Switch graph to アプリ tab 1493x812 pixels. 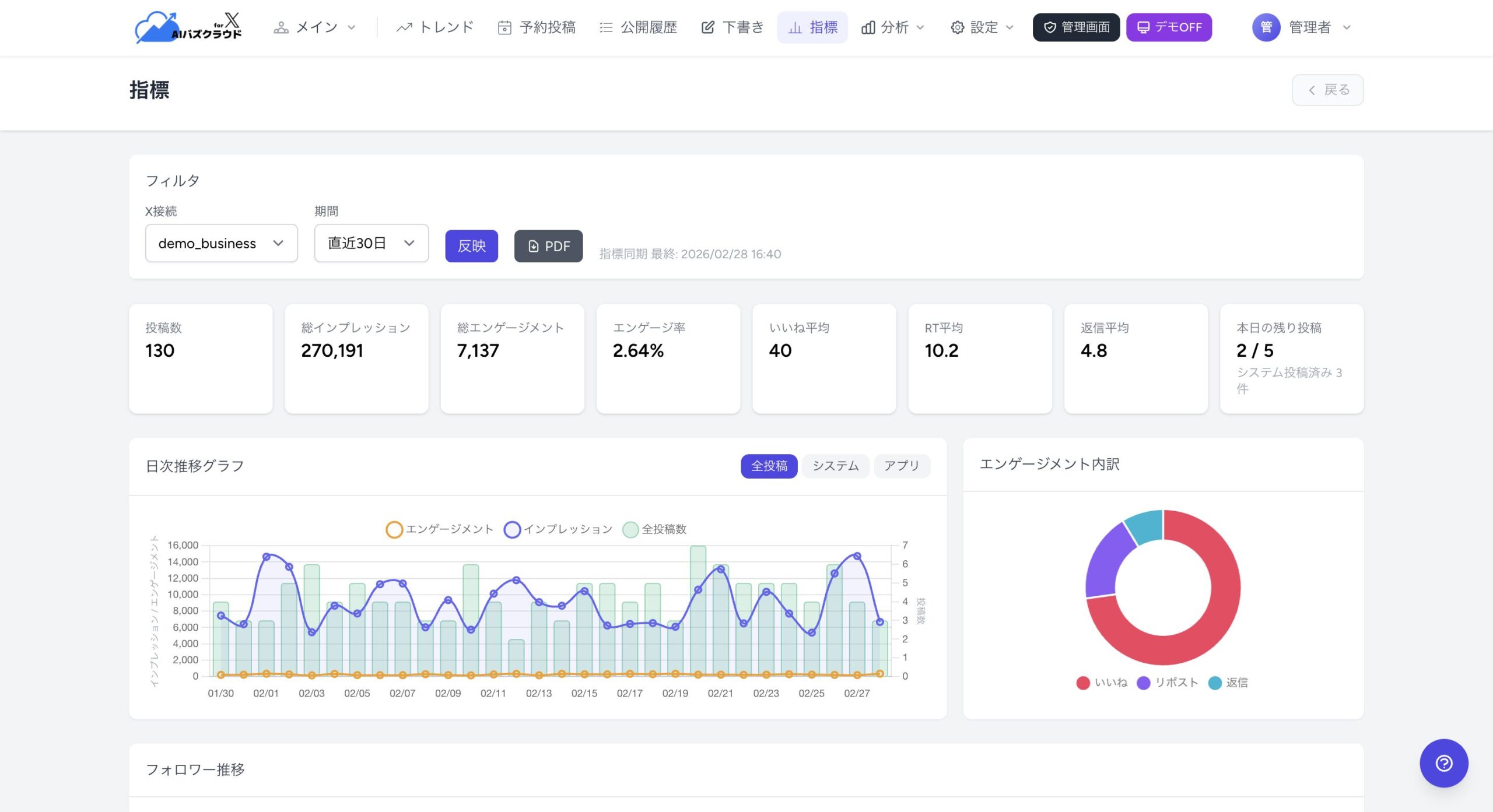[901, 466]
